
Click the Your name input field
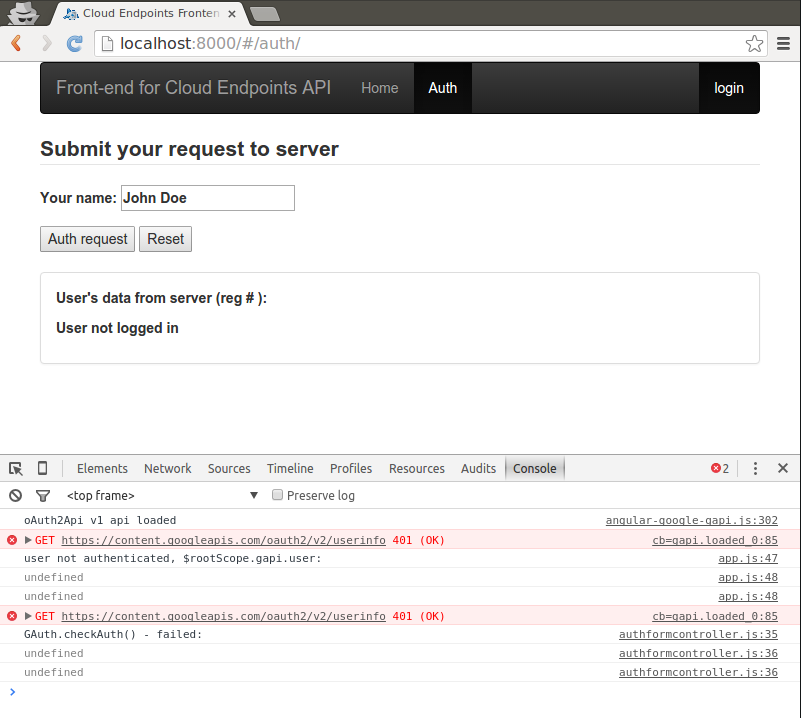[x=208, y=198]
